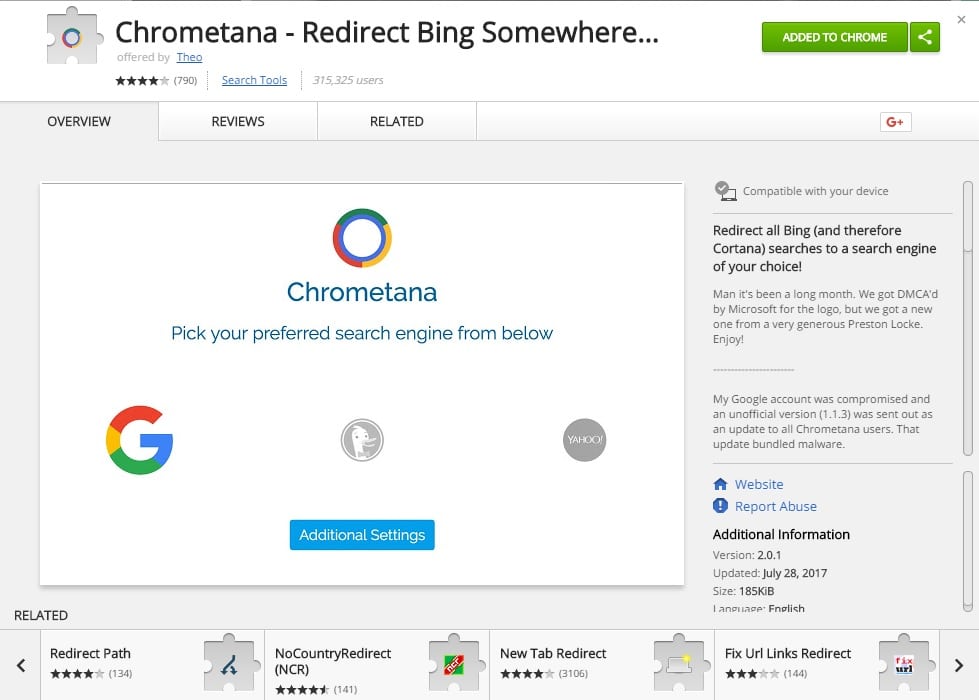Viewport: 979px width, 700px height.
Task: Open the Related tab
Action: point(396,121)
